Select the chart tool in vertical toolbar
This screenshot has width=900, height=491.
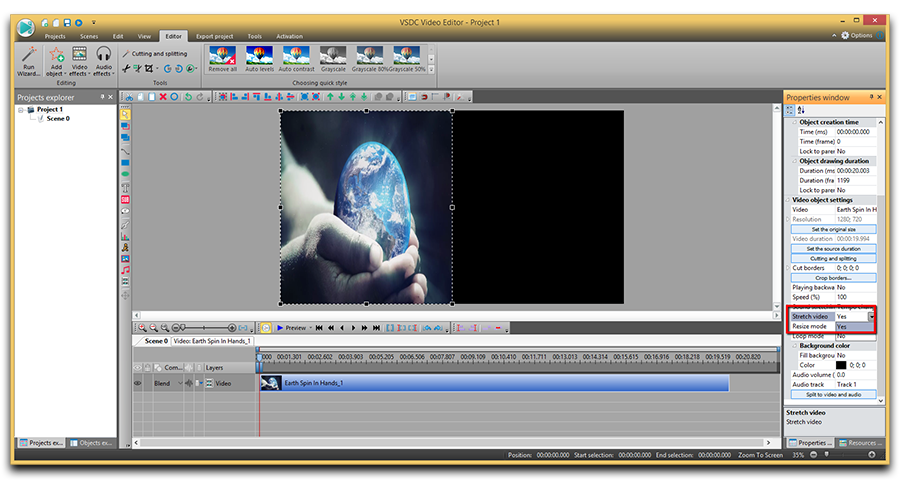point(125,236)
